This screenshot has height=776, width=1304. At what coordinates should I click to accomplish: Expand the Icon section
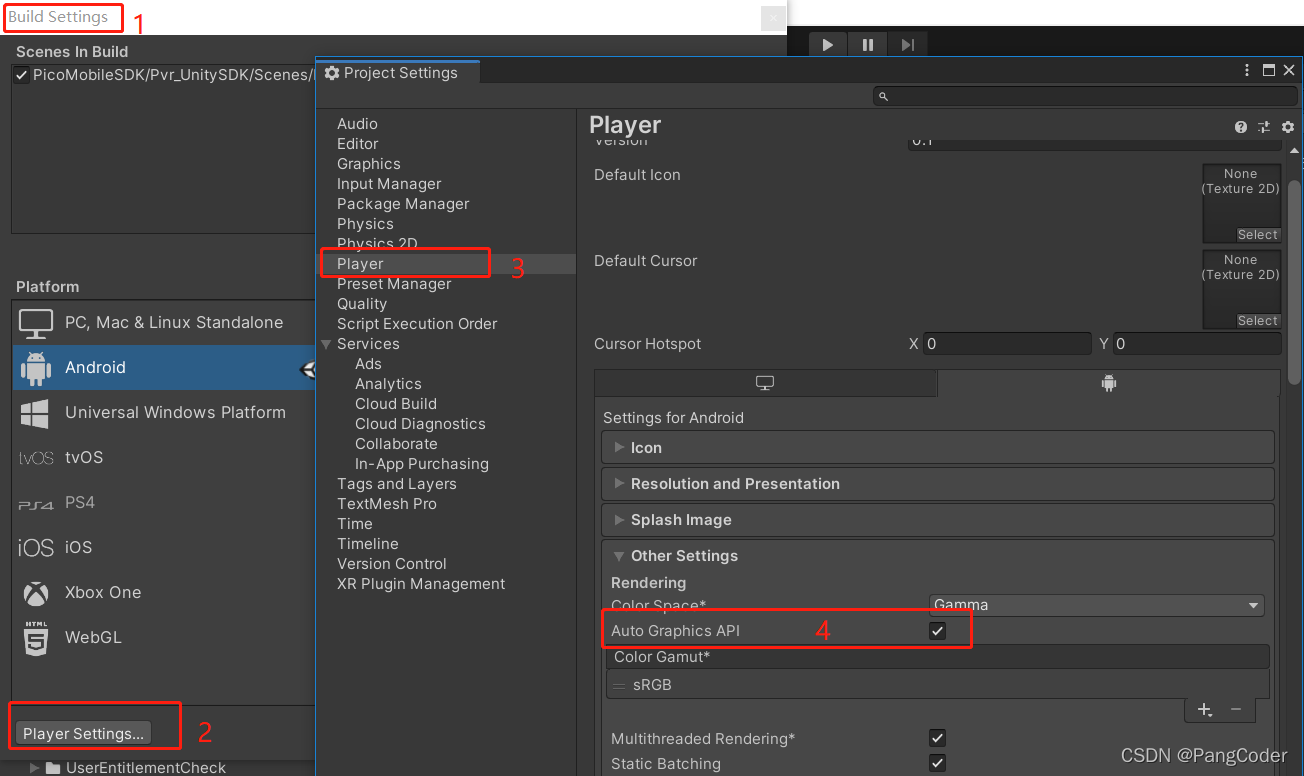[x=938, y=447]
